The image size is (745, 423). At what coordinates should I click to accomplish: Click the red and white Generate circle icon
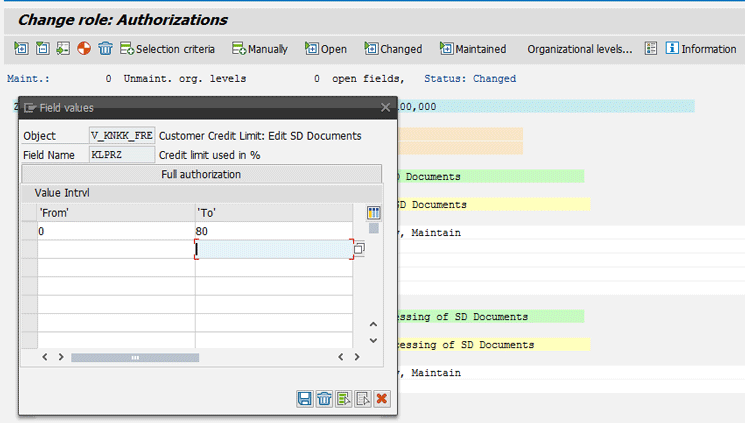84,48
